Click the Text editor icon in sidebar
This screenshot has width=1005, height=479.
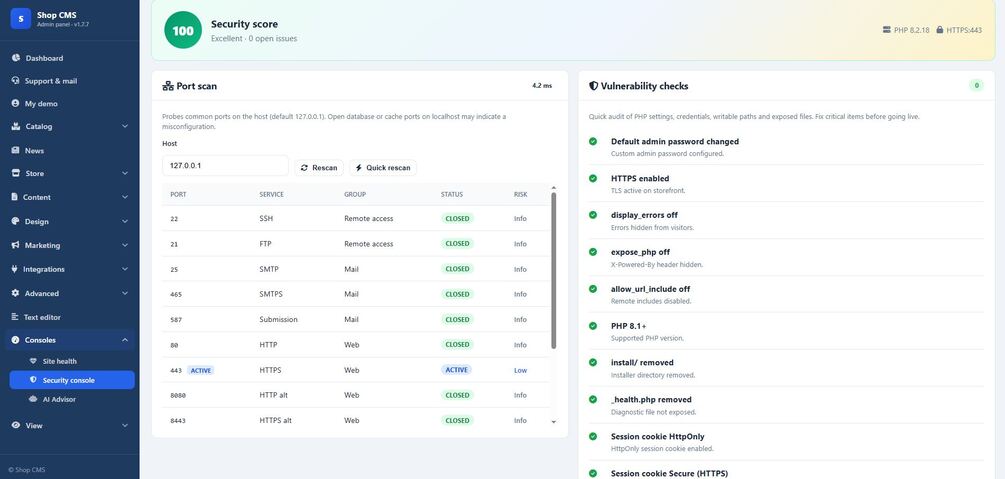[x=15, y=317]
